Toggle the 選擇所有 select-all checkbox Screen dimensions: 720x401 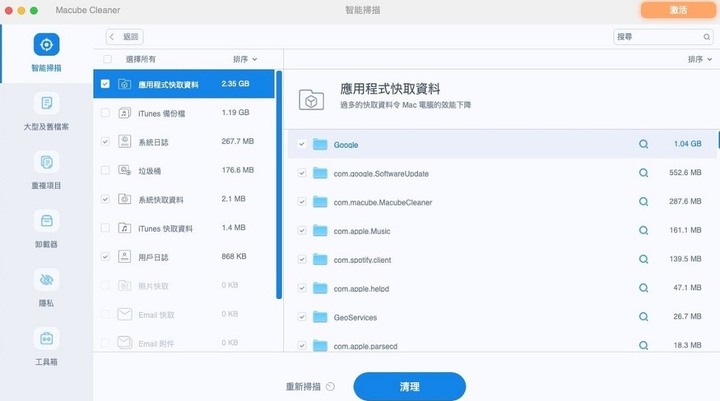107,59
